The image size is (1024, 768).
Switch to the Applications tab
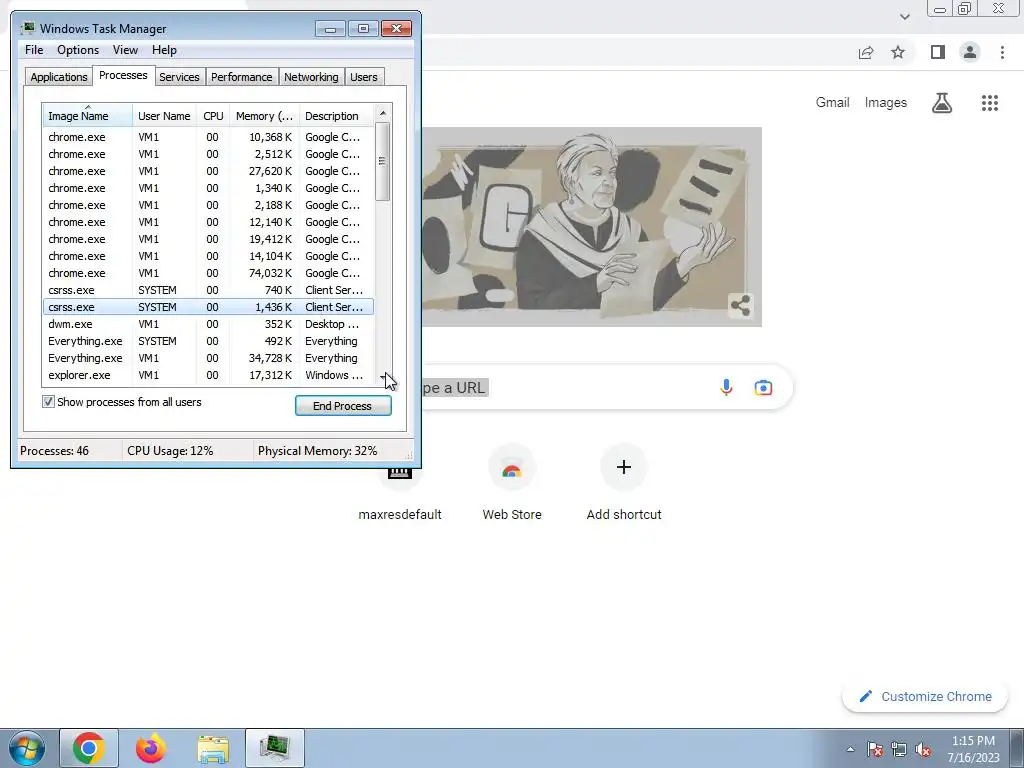[59, 77]
